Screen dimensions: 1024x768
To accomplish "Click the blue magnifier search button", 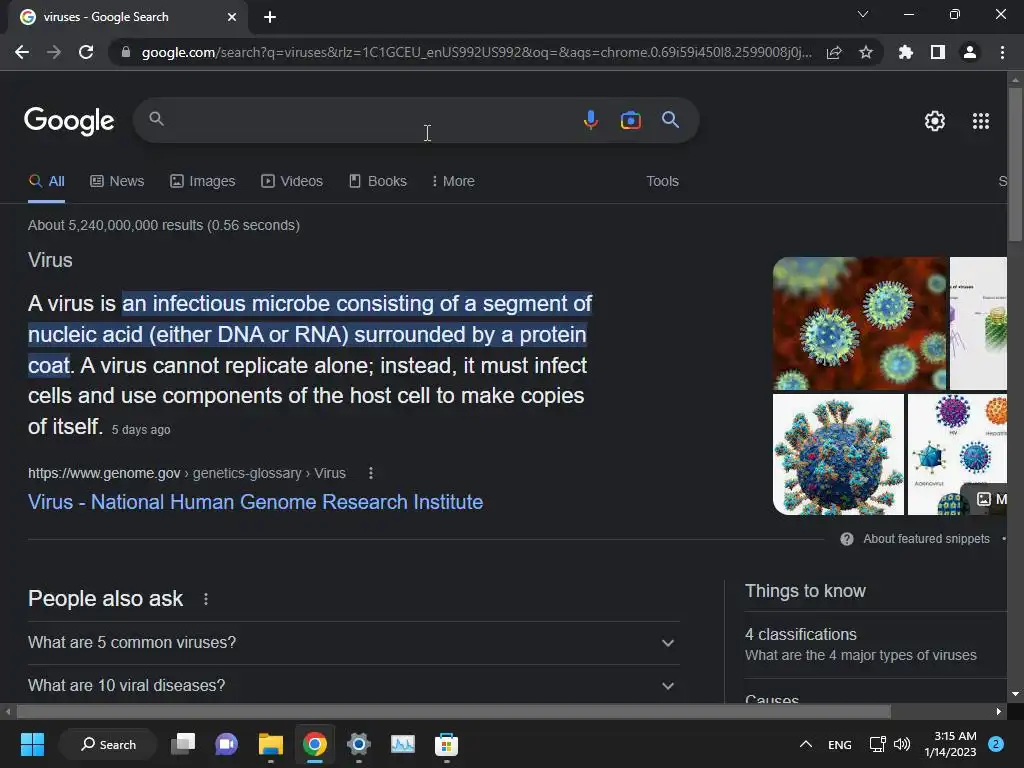I will pos(670,120).
